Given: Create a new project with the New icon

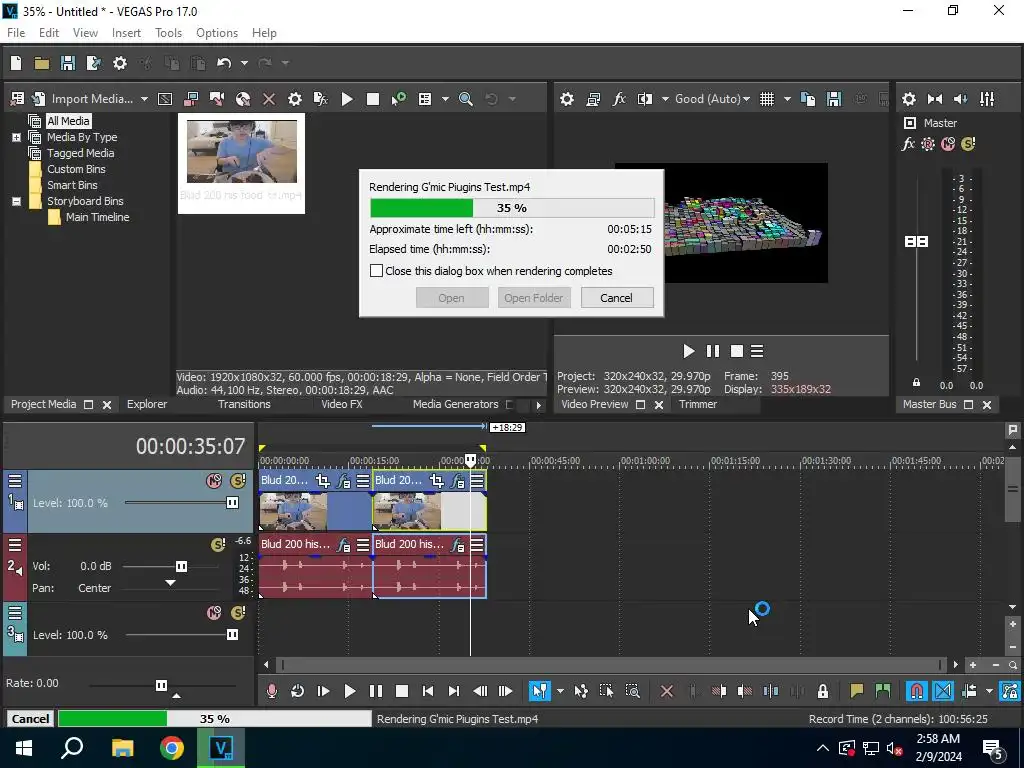Looking at the screenshot, I should click(x=16, y=63).
